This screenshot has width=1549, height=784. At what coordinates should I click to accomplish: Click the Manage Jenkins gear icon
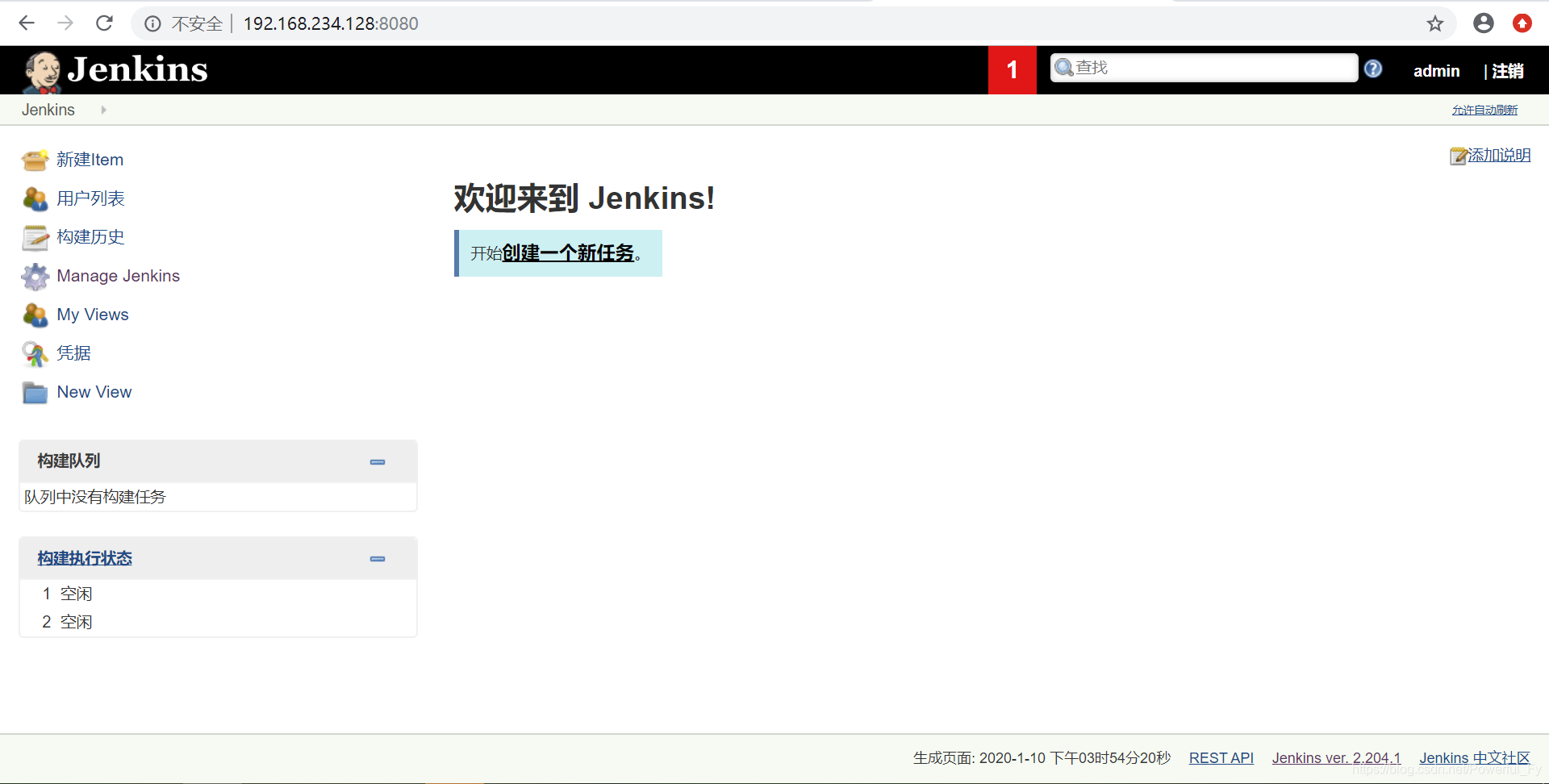pos(35,276)
